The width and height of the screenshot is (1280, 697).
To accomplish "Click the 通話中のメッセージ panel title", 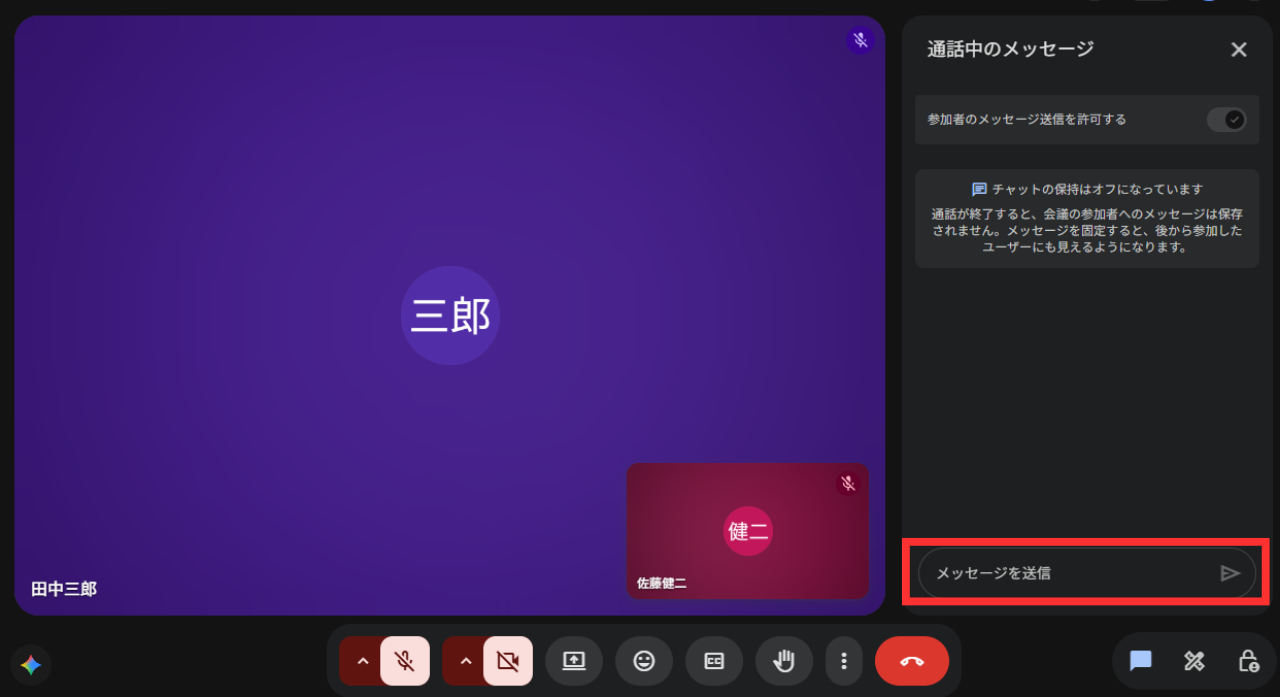I will click(1010, 49).
